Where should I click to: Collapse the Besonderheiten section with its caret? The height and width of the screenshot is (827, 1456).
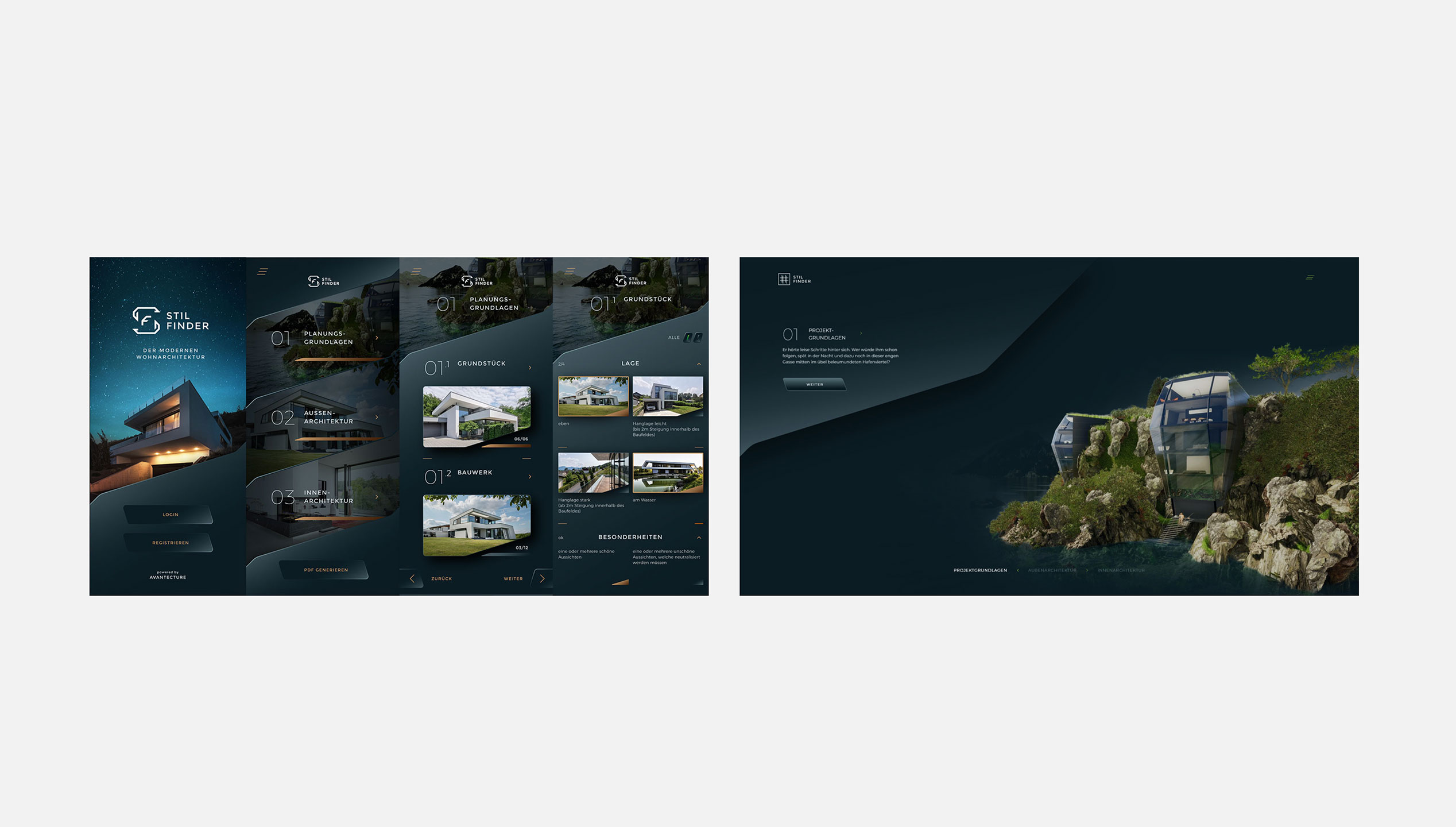click(699, 538)
